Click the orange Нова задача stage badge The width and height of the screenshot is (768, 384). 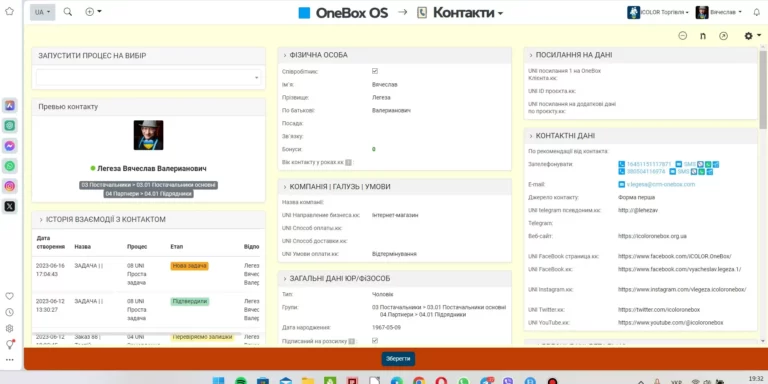(x=190, y=266)
